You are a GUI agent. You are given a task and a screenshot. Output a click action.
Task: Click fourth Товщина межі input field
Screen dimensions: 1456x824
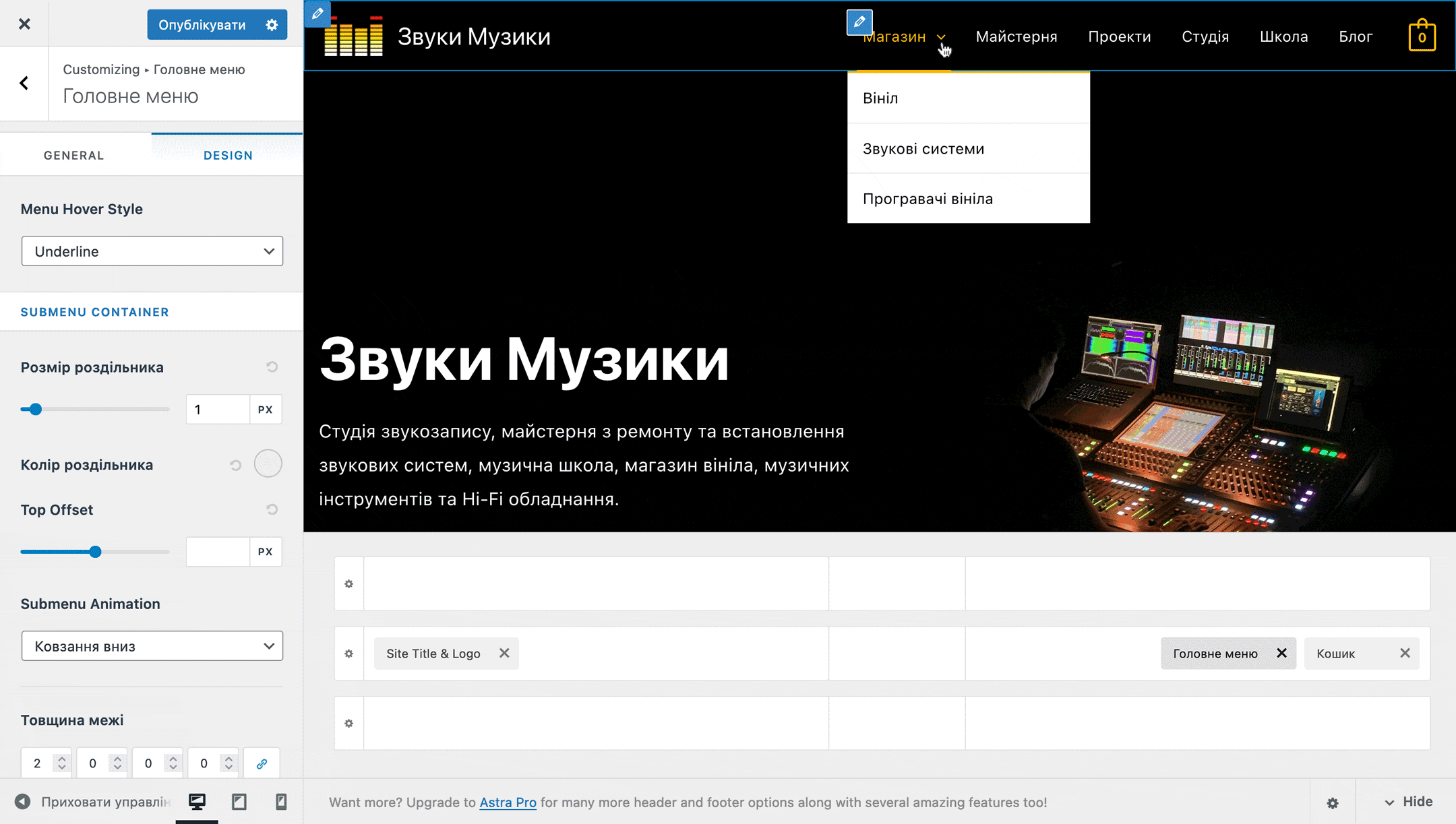(x=204, y=763)
